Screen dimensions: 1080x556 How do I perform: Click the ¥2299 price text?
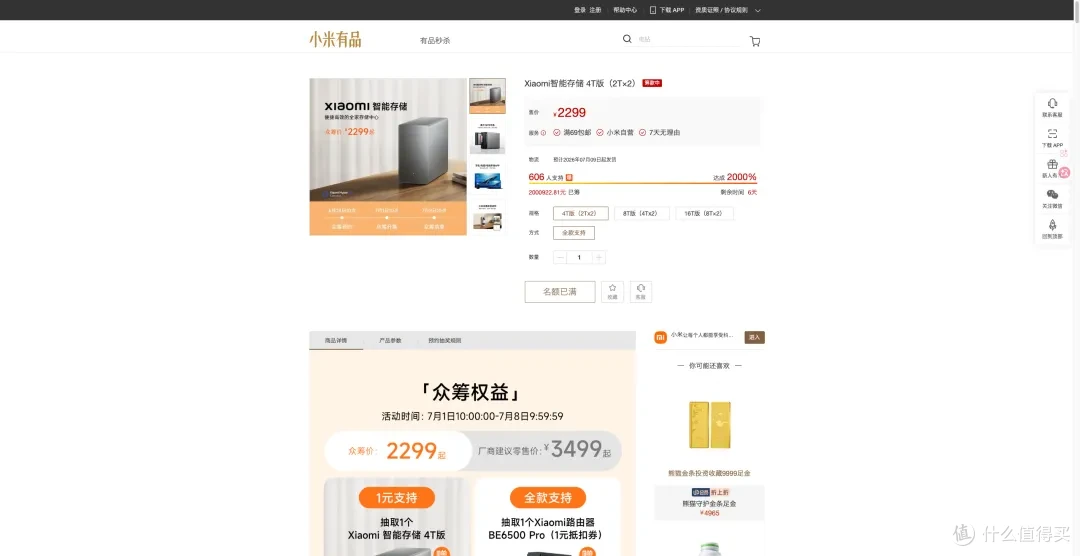[x=570, y=112]
